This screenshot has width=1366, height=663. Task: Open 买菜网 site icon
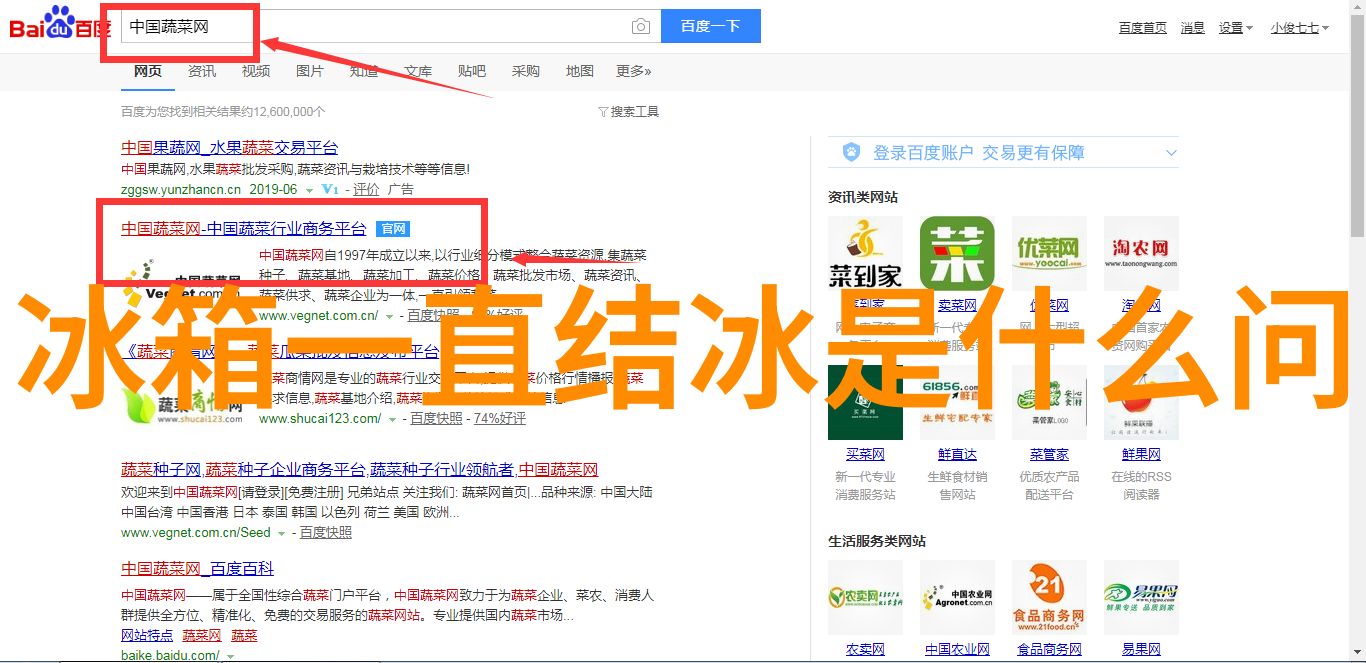[x=865, y=402]
